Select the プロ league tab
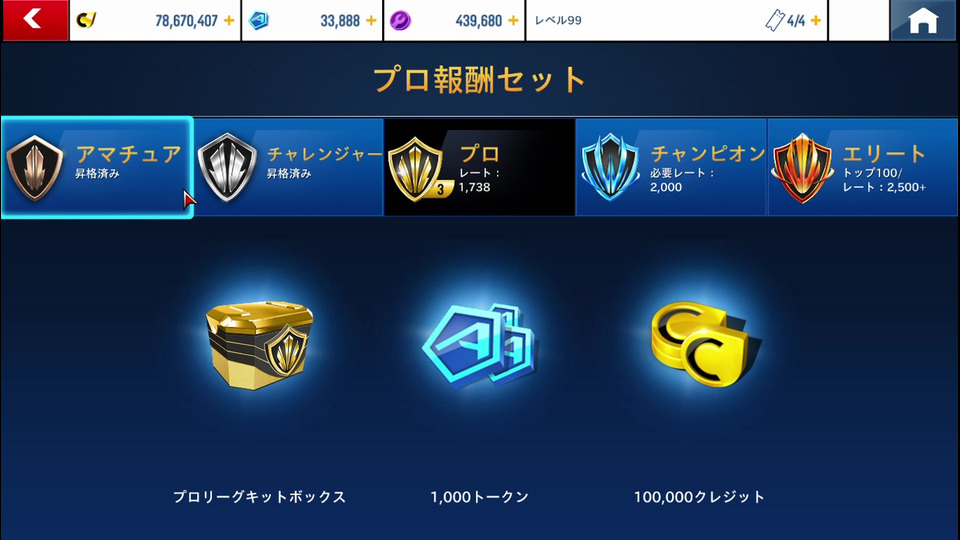The image size is (960, 540). (479, 167)
